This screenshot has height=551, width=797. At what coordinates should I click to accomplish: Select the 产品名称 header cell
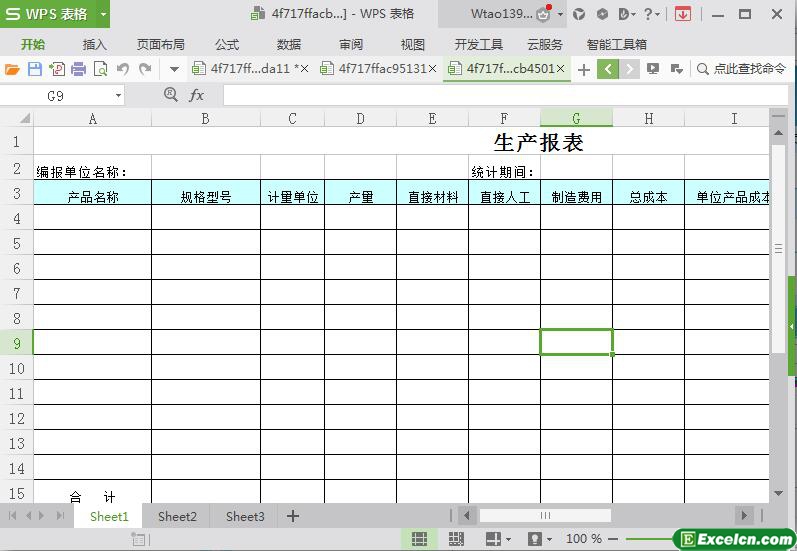point(93,193)
